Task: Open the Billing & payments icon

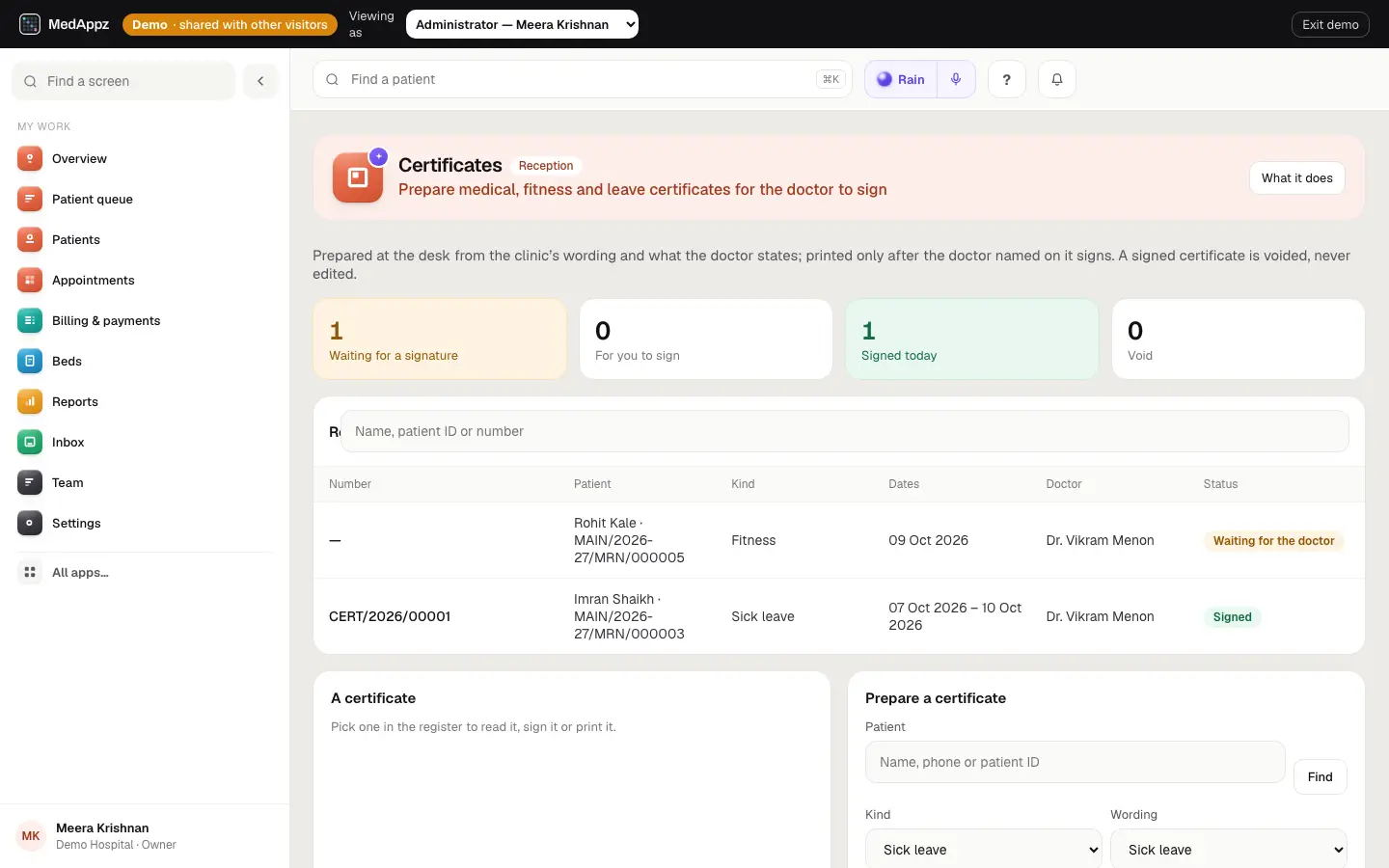Action: [30, 320]
